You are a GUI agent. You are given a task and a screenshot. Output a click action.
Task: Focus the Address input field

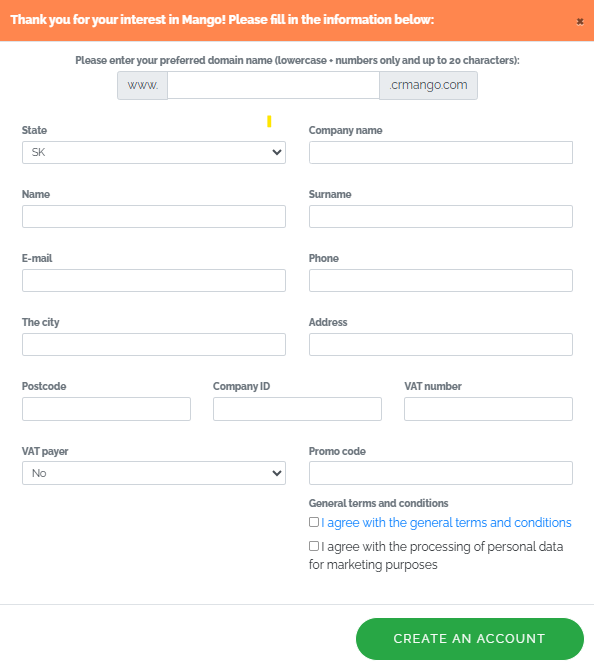coord(441,344)
